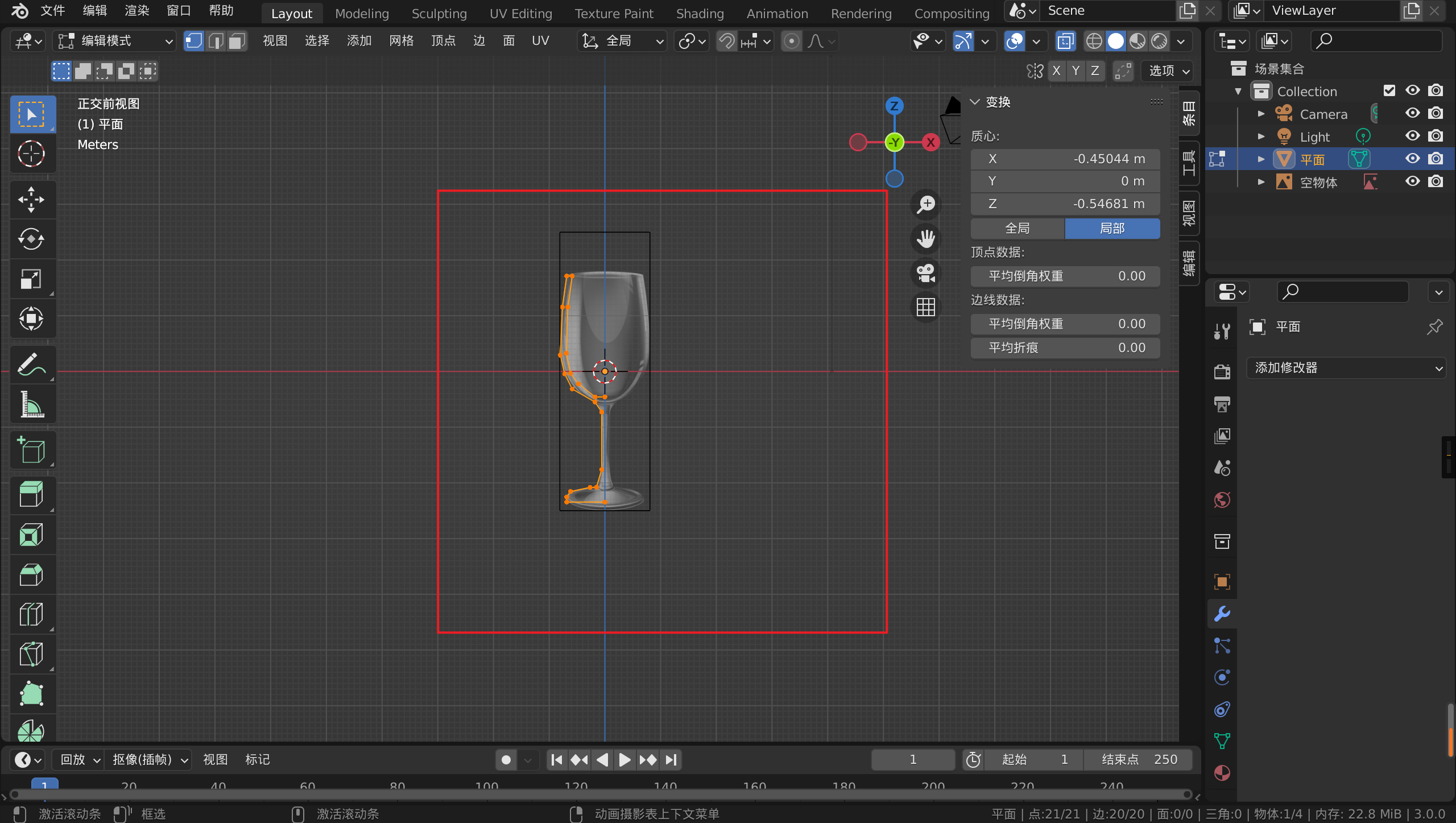Select the Knife tool
Viewport: 1456px width, 823px height.
[32, 654]
